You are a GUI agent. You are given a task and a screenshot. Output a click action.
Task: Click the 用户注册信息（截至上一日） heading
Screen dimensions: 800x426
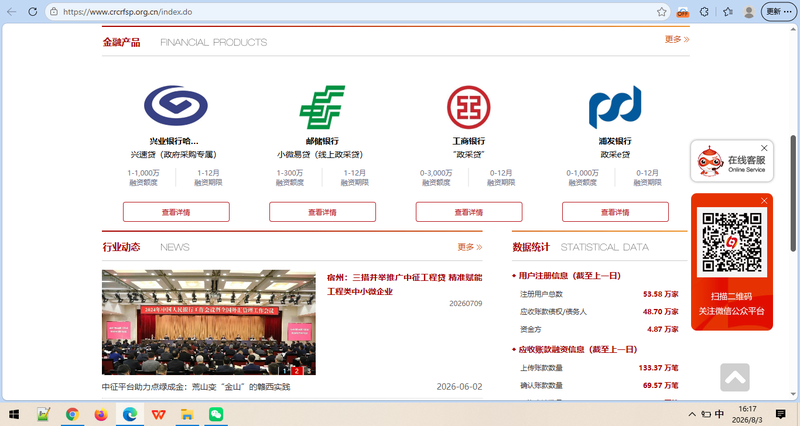tap(569, 275)
